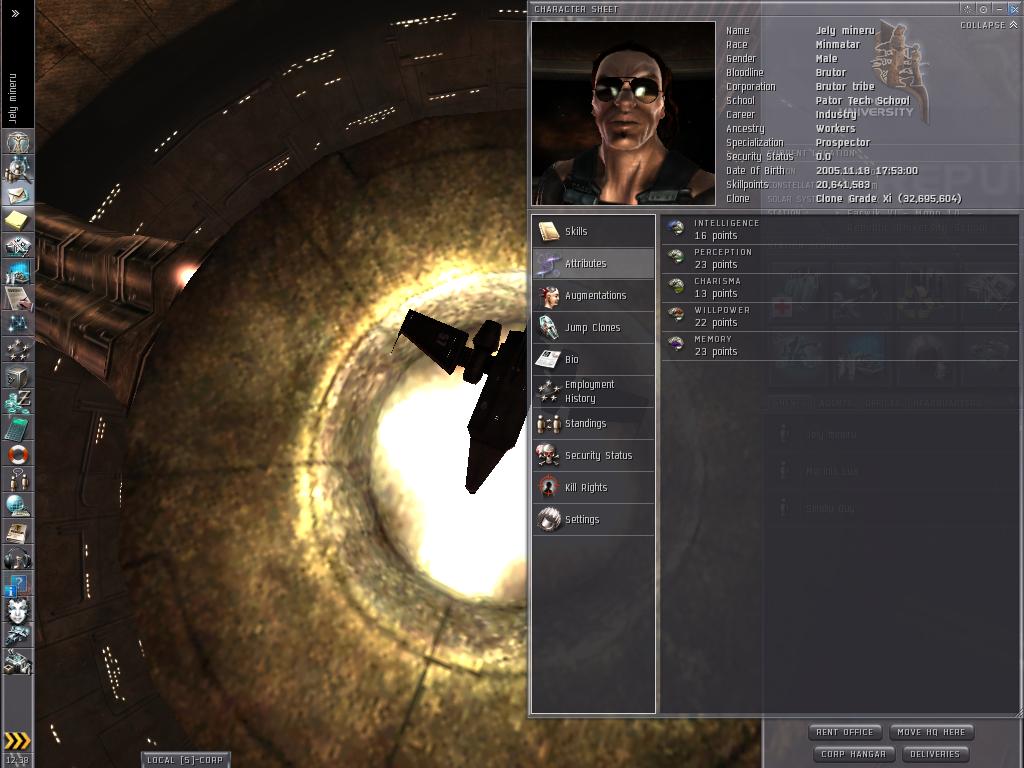Click the circle button in Character Sheet header
This screenshot has height=768, width=1024.
[x=984, y=9]
